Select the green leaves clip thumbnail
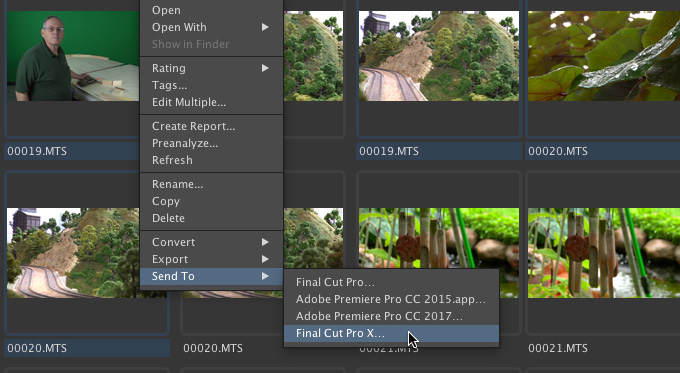Image resolution: width=680 pixels, height=373 pixels. 604,56
